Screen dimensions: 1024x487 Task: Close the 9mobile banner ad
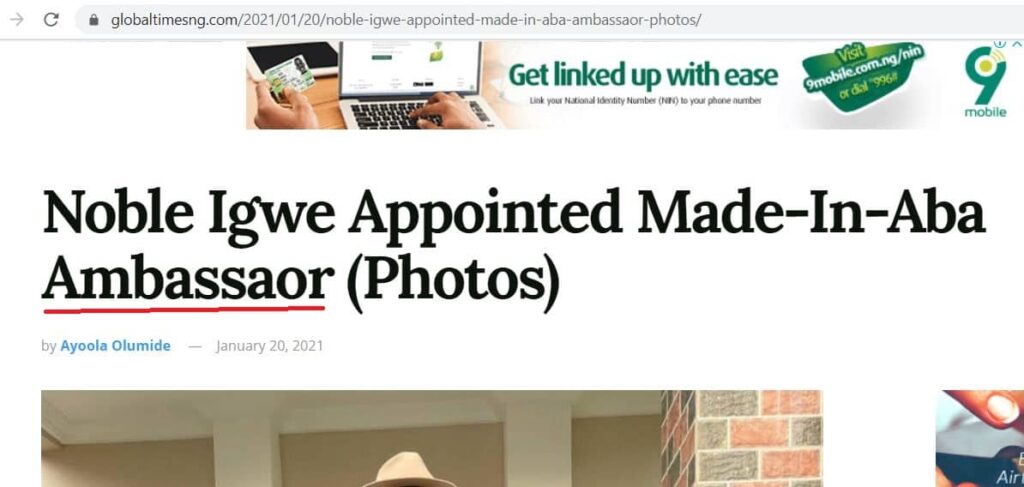pos(1016,44)
